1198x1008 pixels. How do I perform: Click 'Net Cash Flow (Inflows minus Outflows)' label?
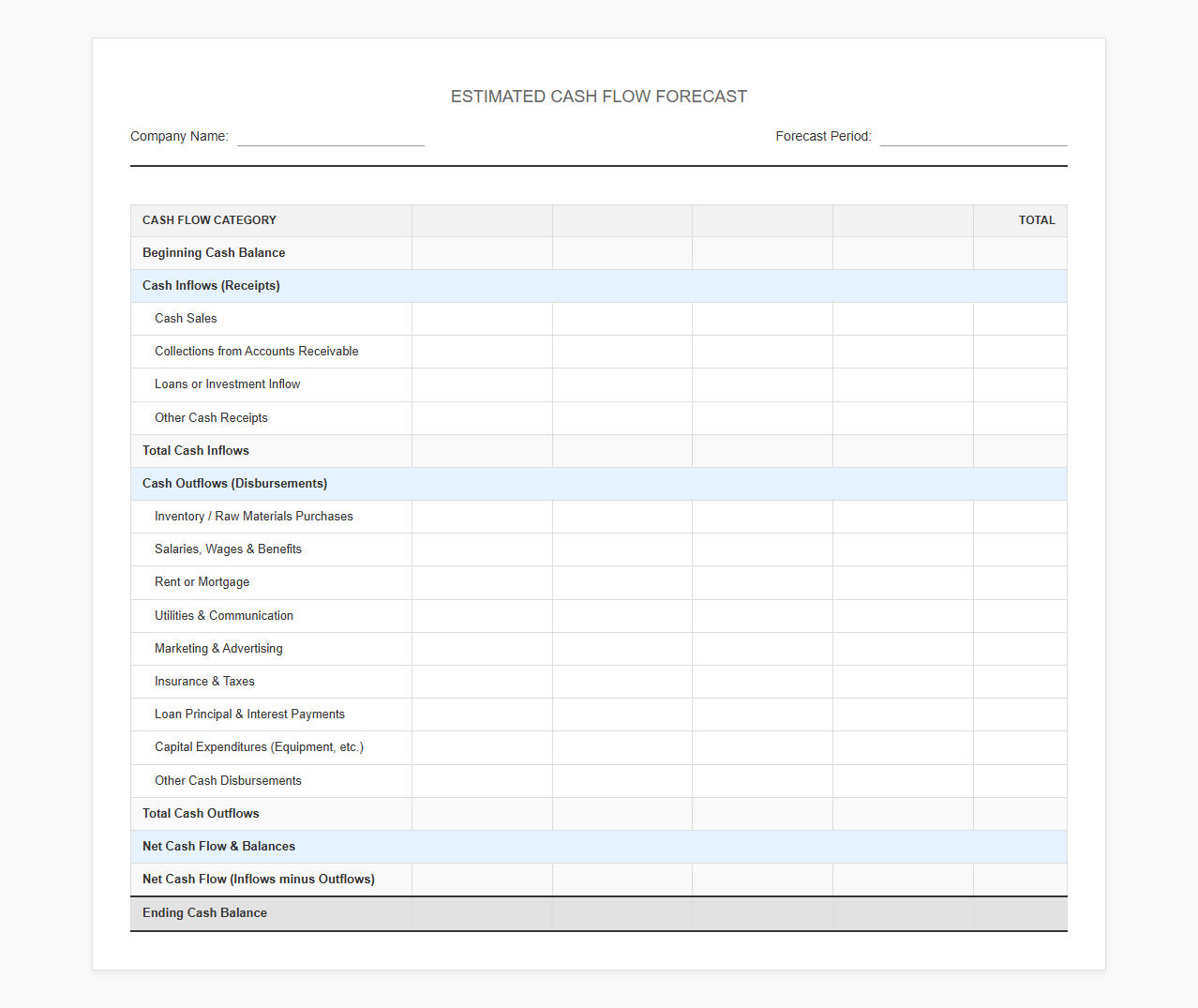click(x=259, y=880)
